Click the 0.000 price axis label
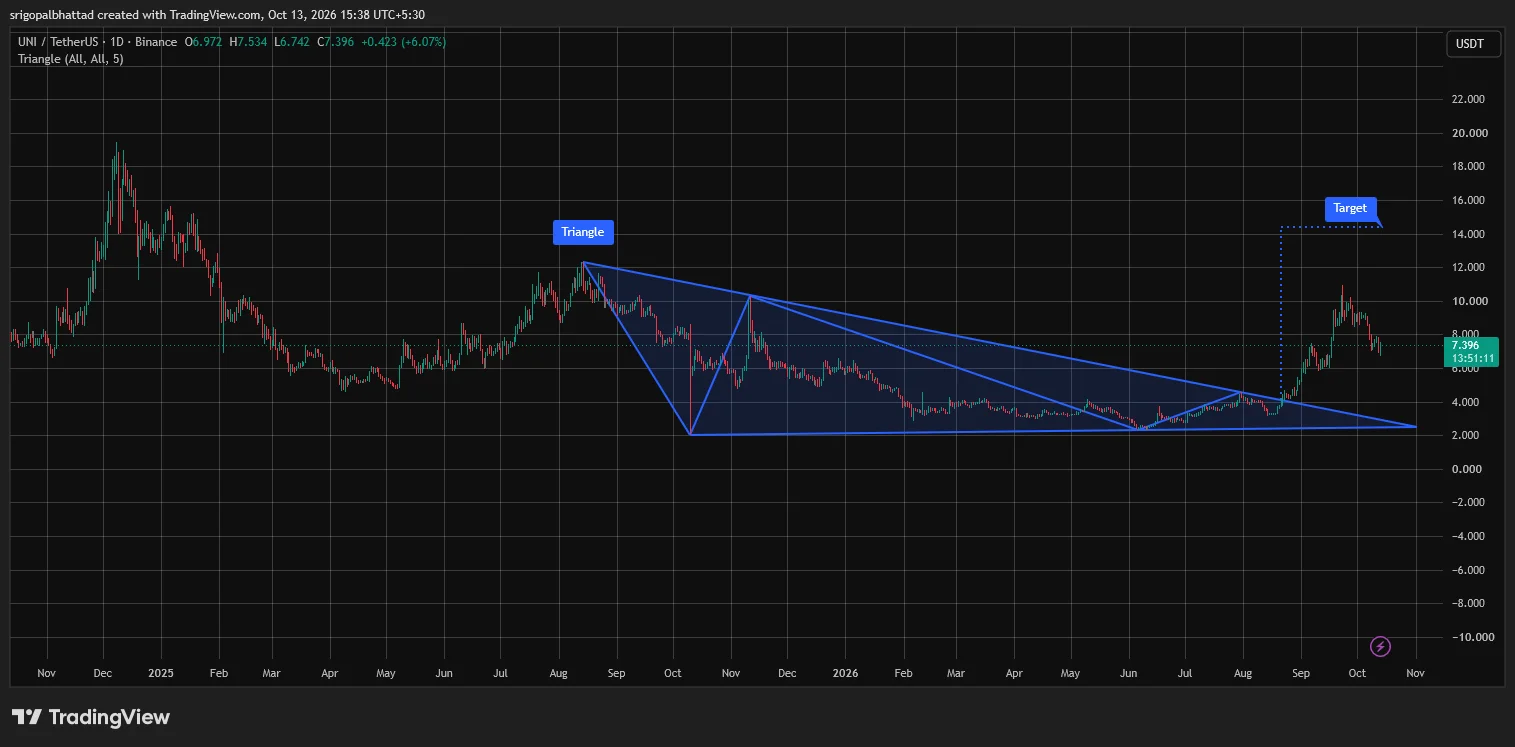This screenshot has width=1515, height=747. click(x=1467, y=469)
